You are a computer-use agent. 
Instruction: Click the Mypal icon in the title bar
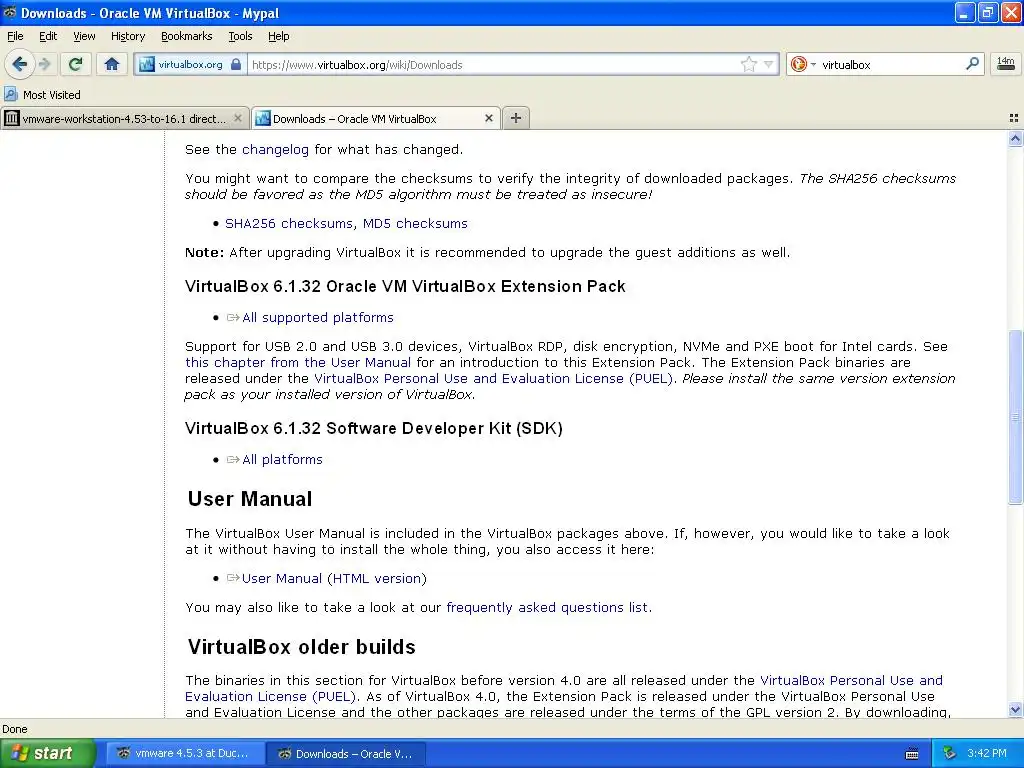click(10, 12)
